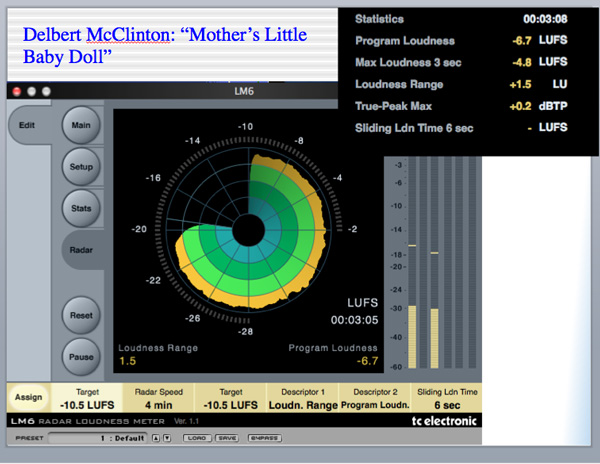
Task: Click the first channel level meter bar
Action: 412,262
